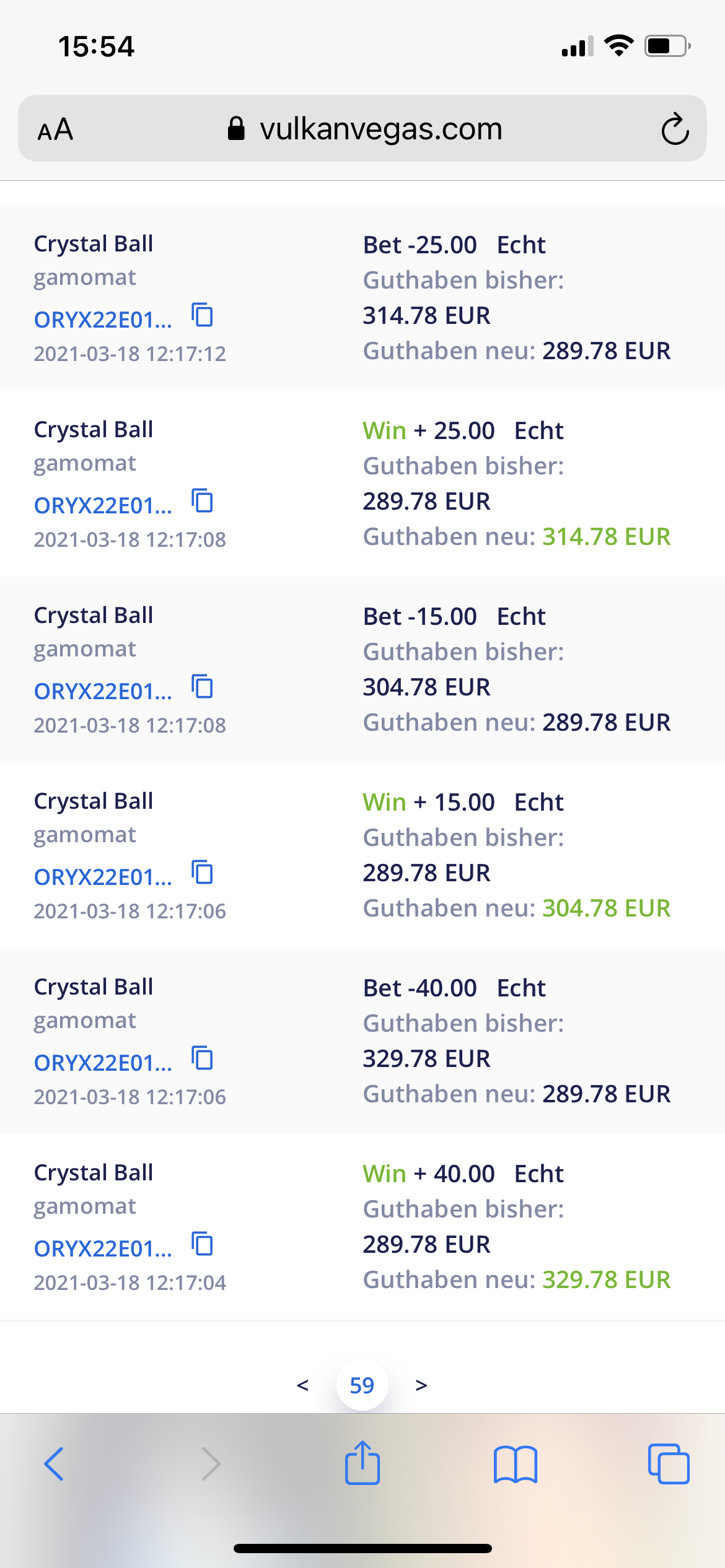Select current page number 59
This screenshot has height=1568, width=725.
[362, 1385]
